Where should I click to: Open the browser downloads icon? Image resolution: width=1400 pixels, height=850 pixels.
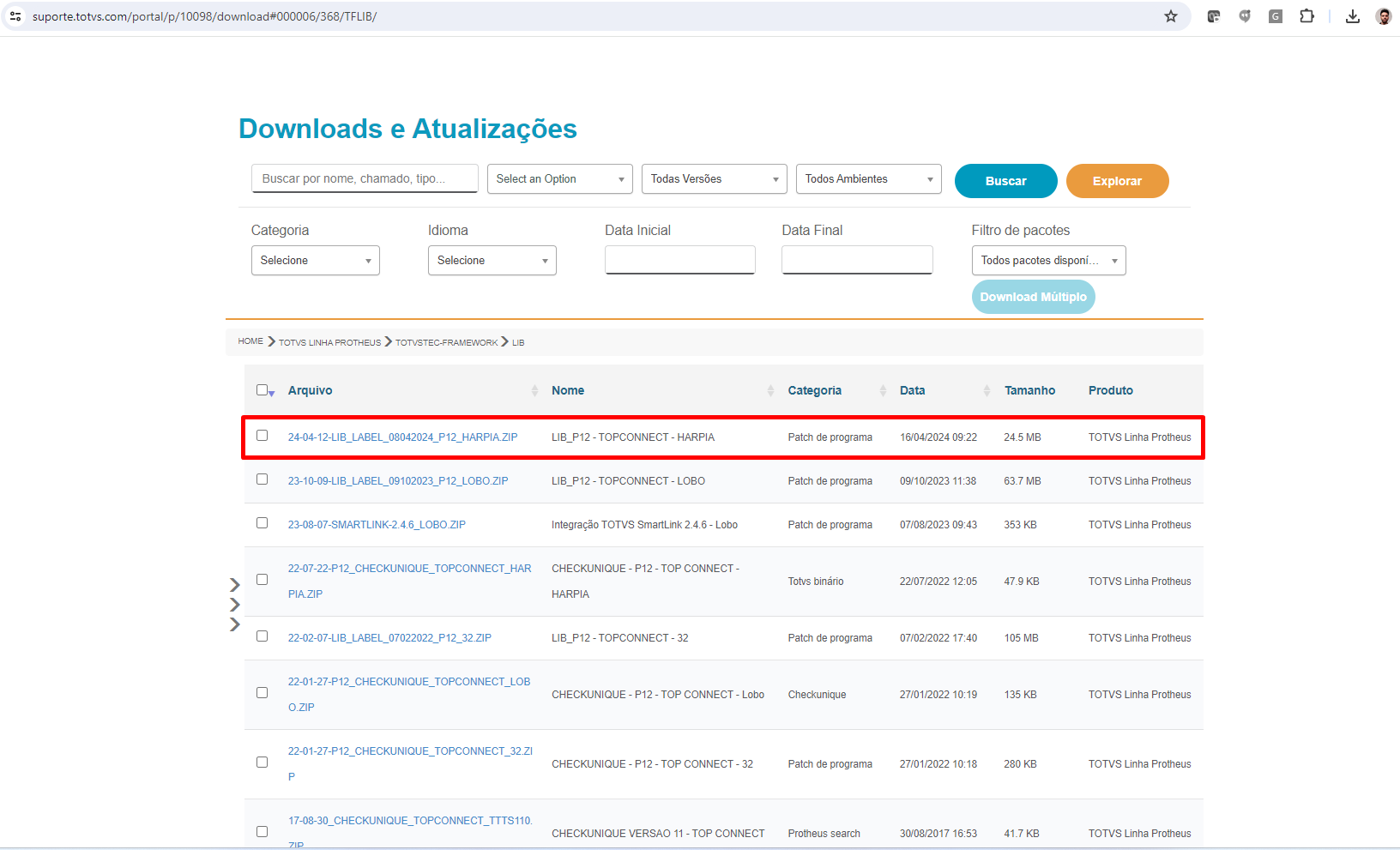[x=1352, y=16]
